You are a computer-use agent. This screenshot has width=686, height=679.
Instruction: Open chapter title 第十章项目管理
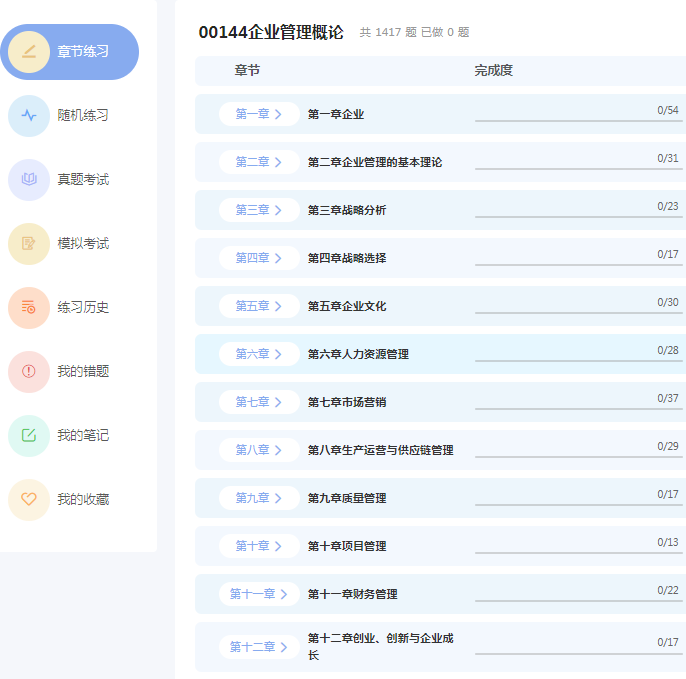coord(347,546)
